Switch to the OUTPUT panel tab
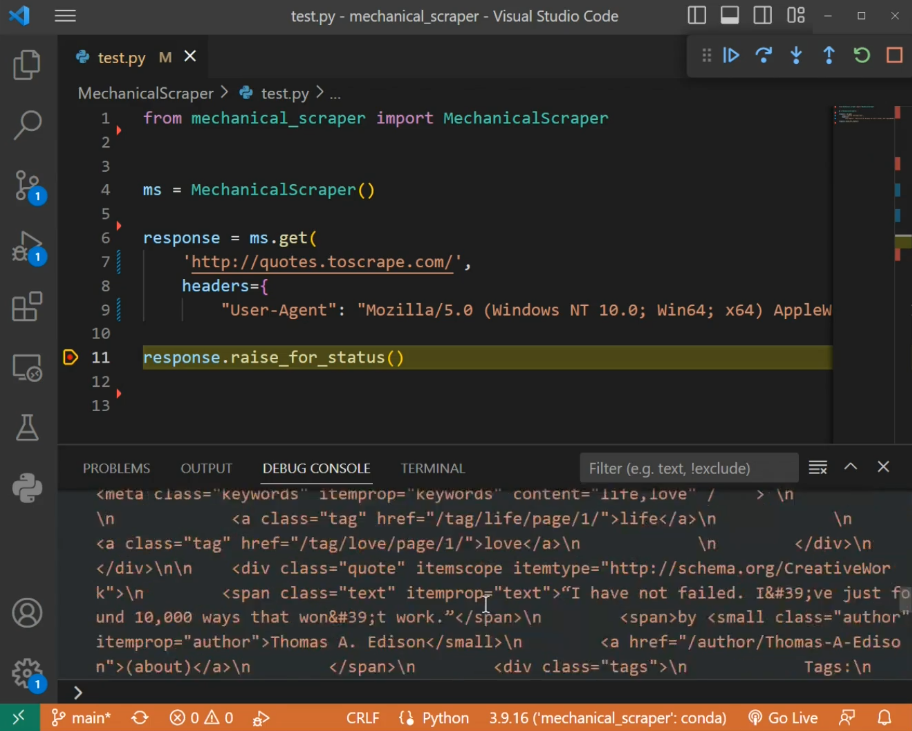 click(206, 468)
